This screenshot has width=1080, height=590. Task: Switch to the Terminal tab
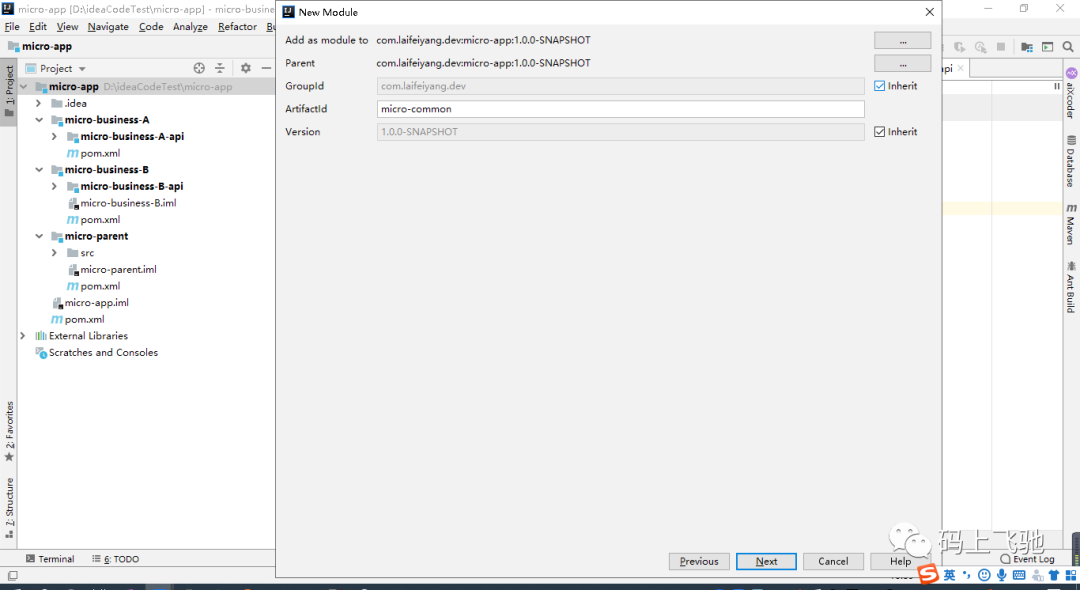point(50,559)
